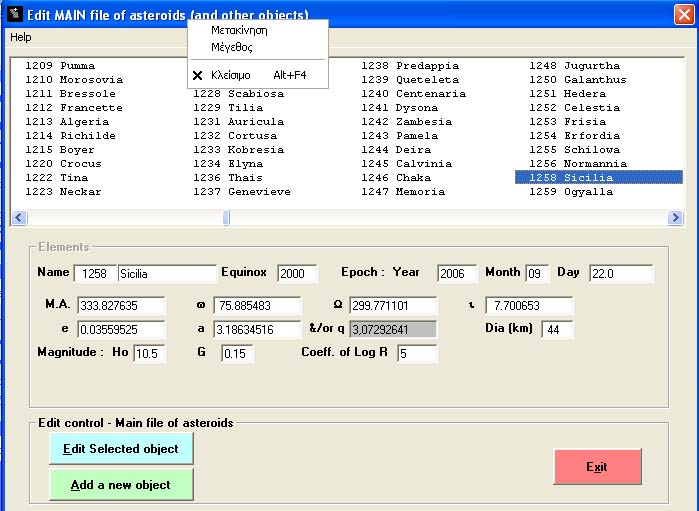
Task: Select 1259 Ogyalla in the list
Action: click(x=571, y=192)
